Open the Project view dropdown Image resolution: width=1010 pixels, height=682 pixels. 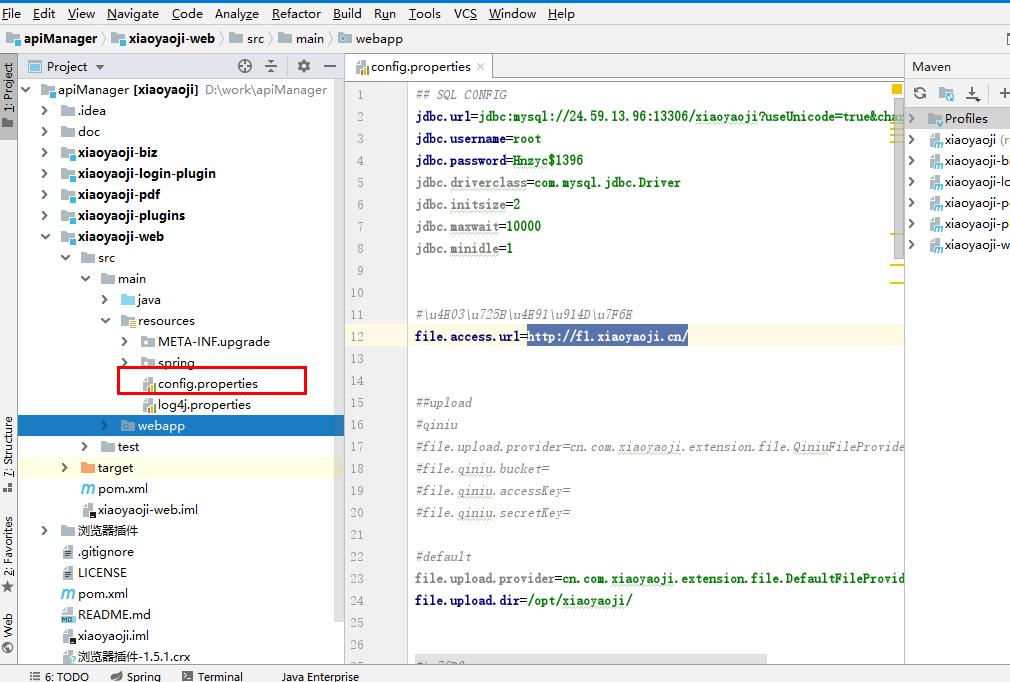tap(100, 67)
